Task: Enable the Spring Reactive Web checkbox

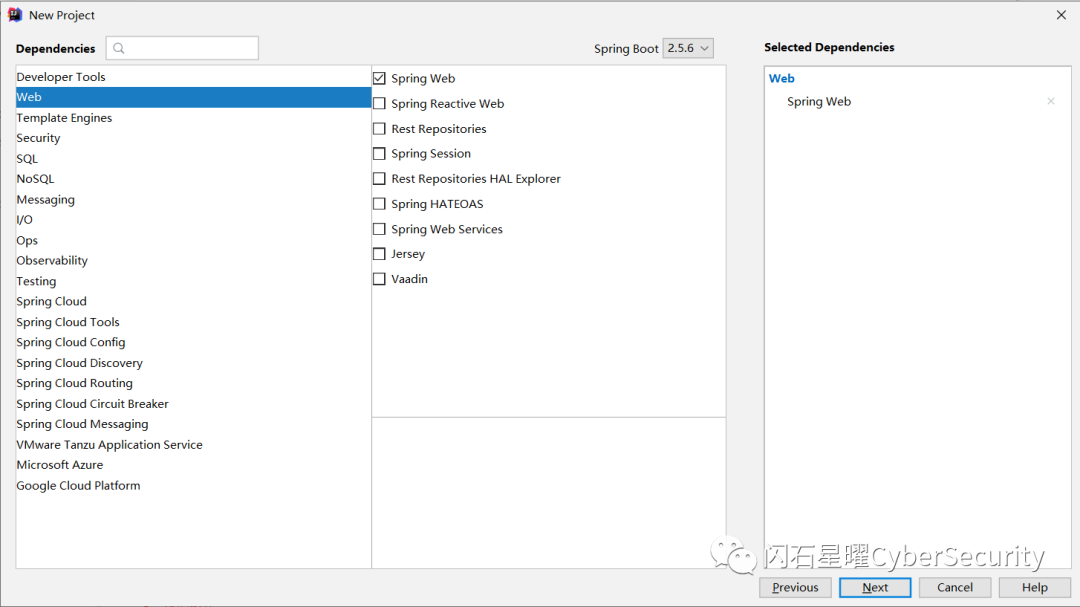Action: [379, 103]
